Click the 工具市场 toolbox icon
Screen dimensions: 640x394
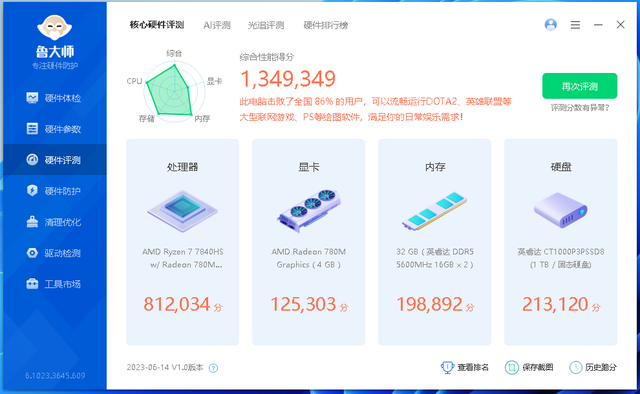[32, 283]
